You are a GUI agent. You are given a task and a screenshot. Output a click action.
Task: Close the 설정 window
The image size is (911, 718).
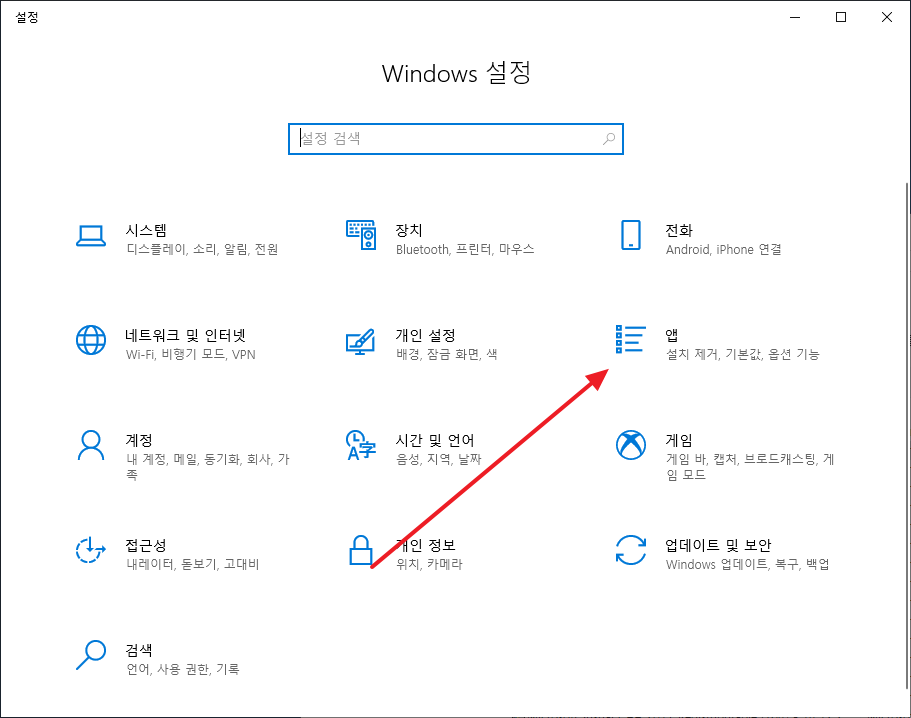point(887,17)
